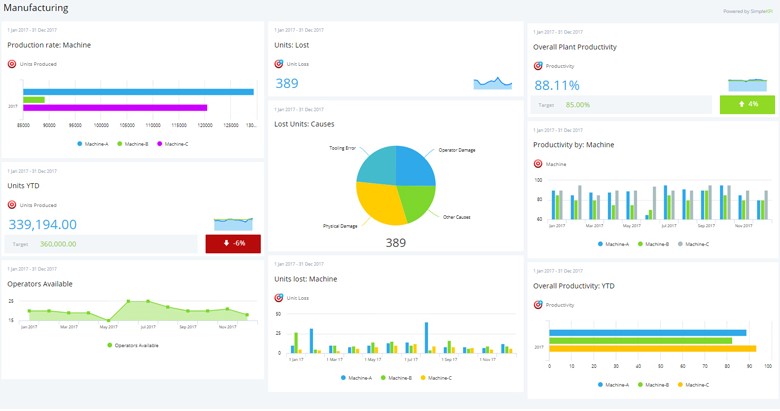Click the 339,194.00 Units YTD value
The height and width of the screenshot is (411, 780).
click(x=43, y=224)
